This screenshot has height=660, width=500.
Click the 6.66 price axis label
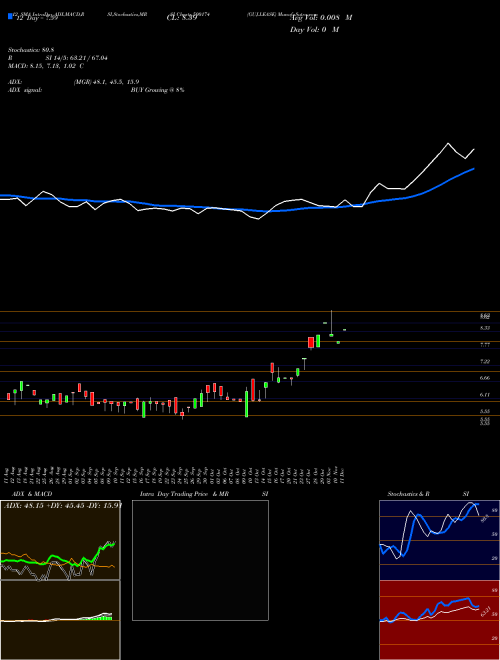pyautogui.click(x=485, y=378)
